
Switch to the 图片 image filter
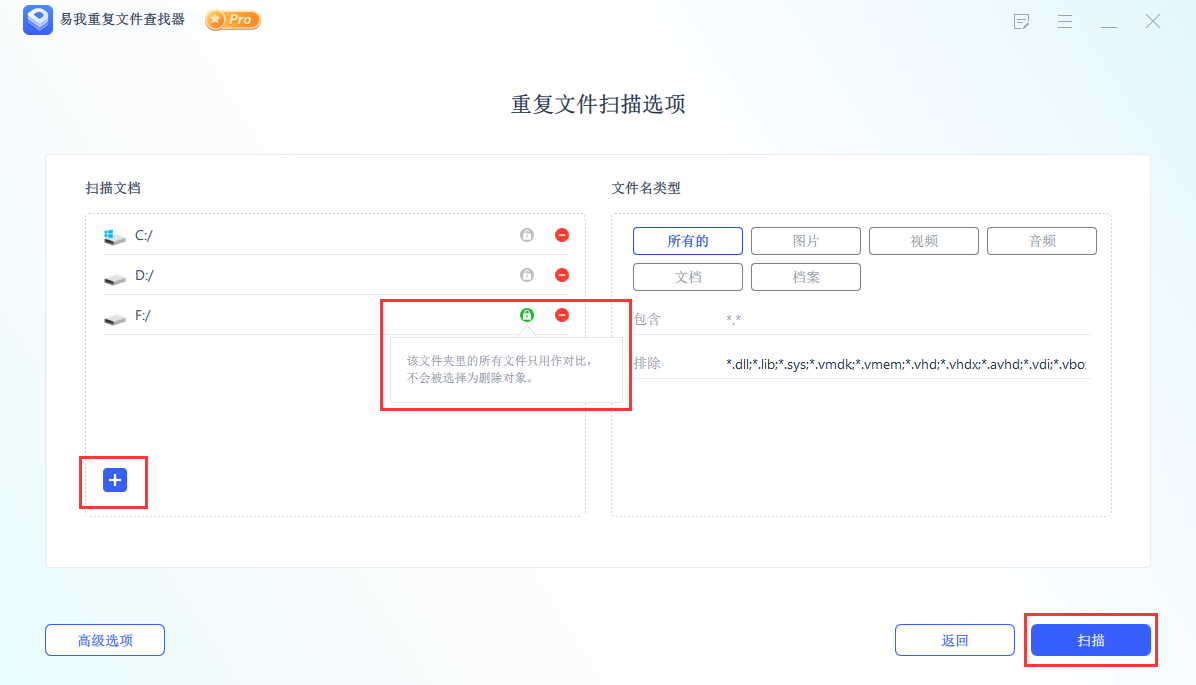point(805,240)
